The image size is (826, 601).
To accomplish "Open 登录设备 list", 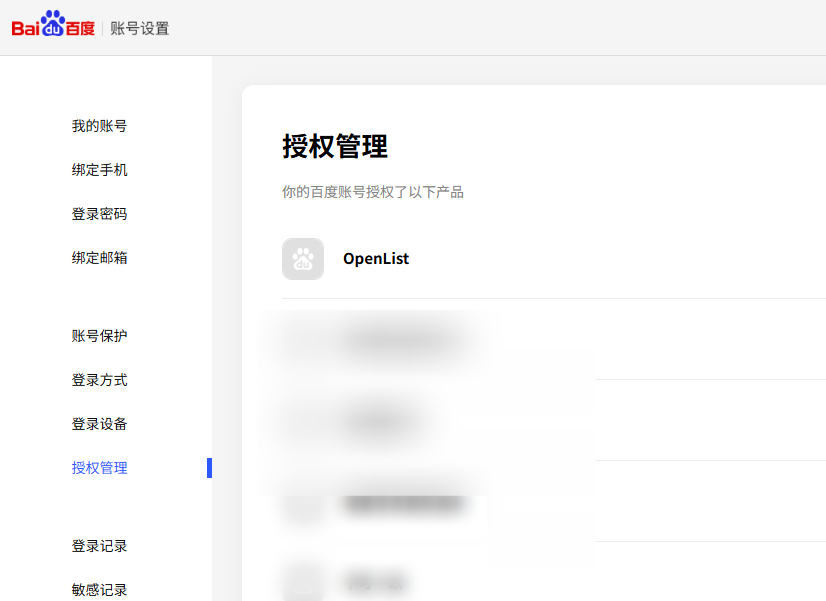I will (x=99, y=424).
